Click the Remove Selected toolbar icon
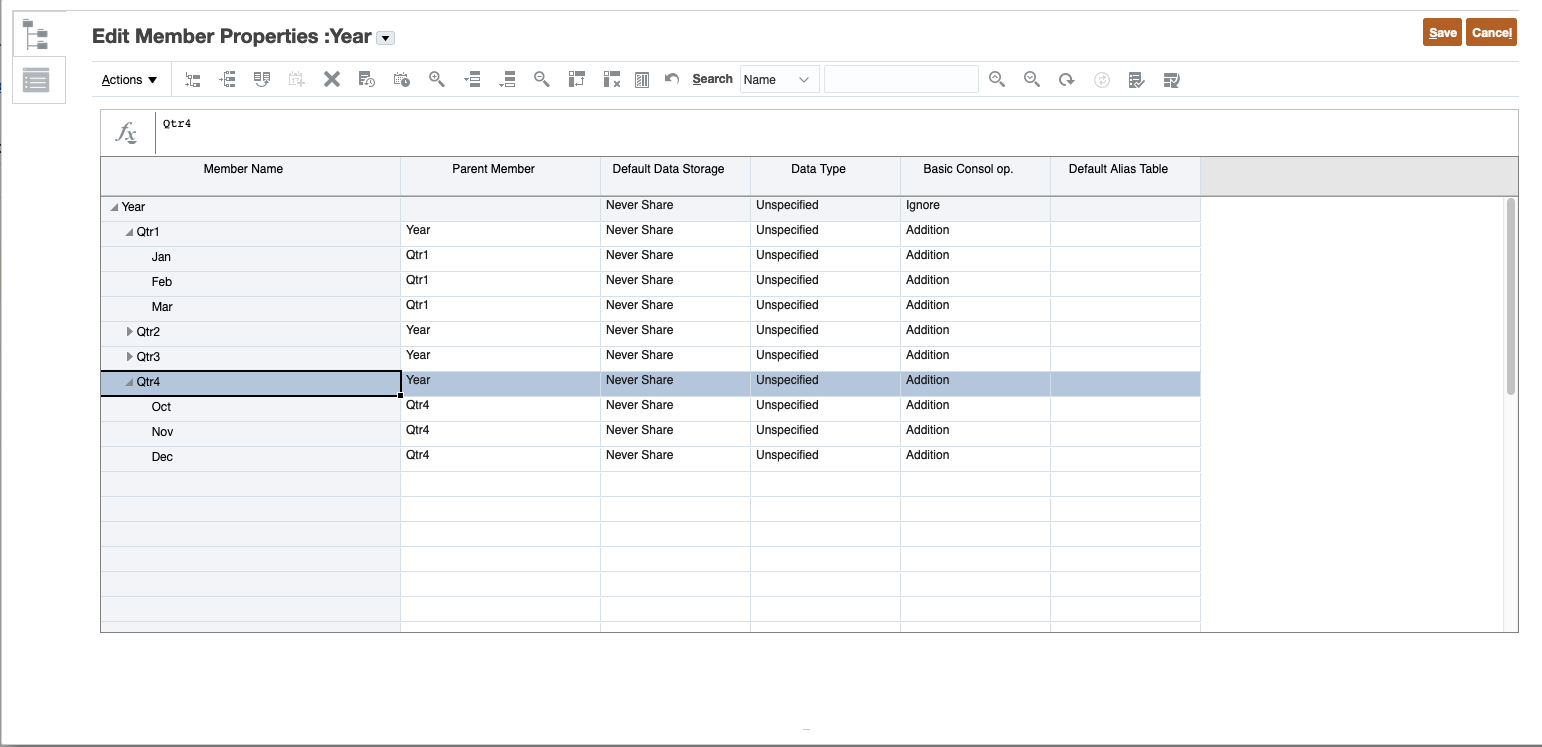Viewport: 1542px width, 747px height. [612, 80]
